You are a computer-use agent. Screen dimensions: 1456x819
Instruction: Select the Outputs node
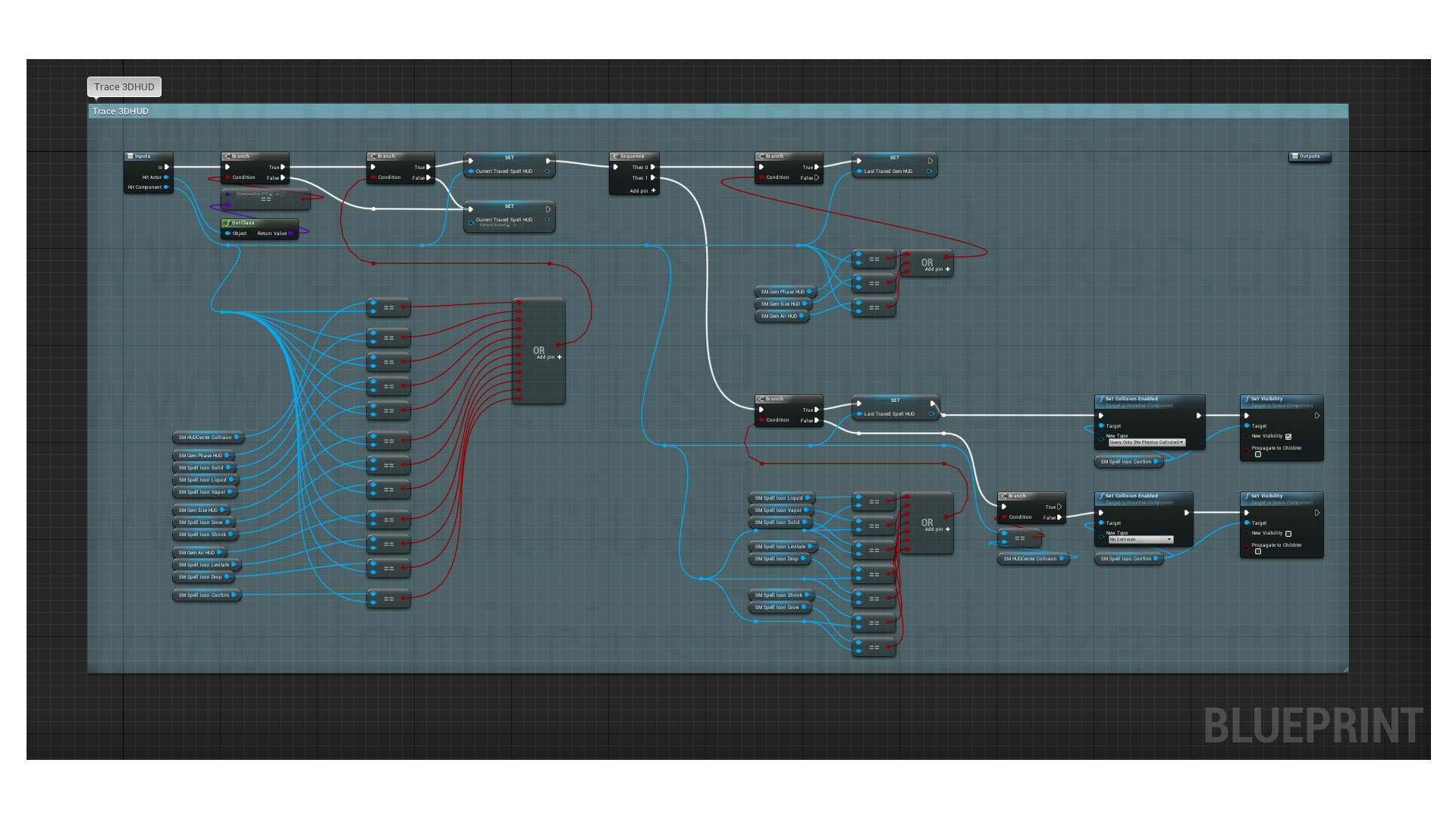click(1310, 157)
